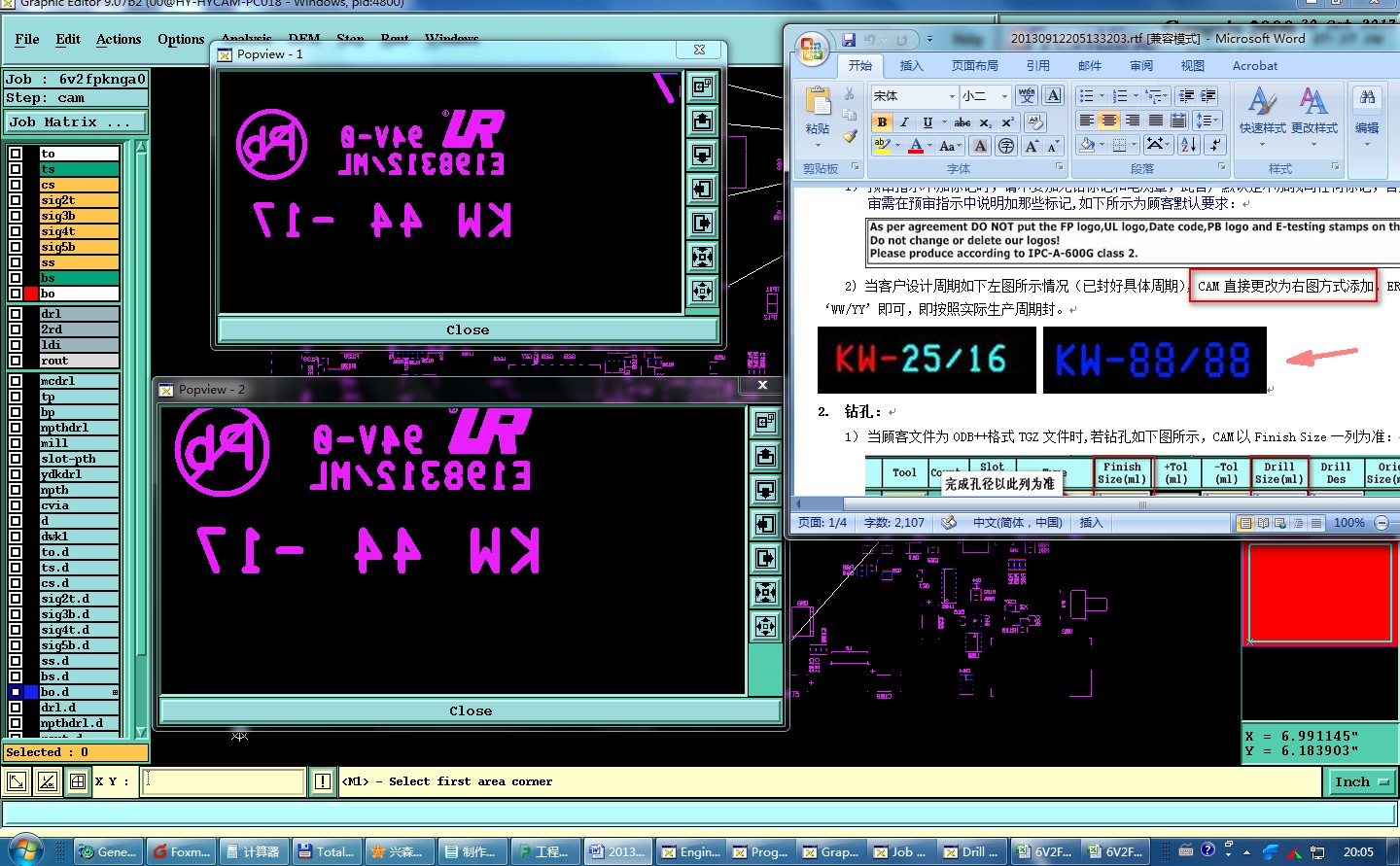Click Close button in Popview 1
1400x866 pixels.
click(x=468, y=329)
